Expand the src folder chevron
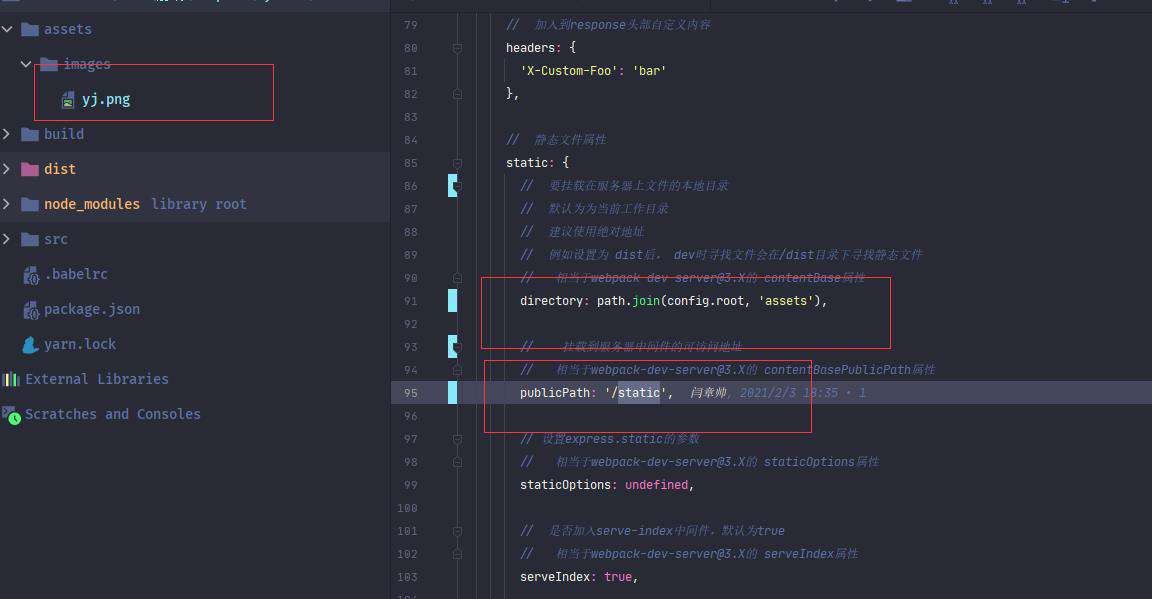1152x599 pixels. (x=7, y=239)
